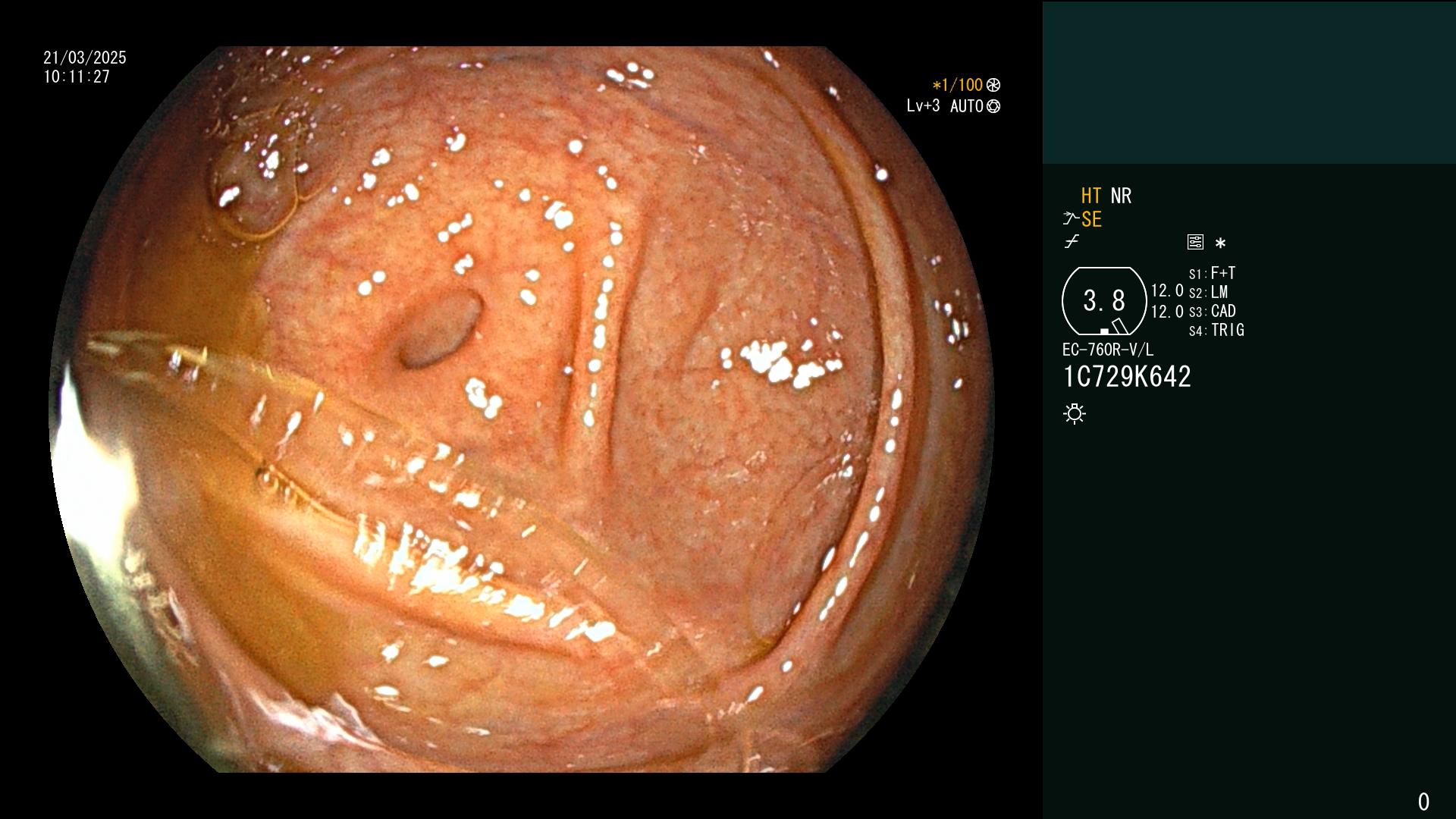1456x819 pixels.
Task: Click the image counter 0 at bottom right
Action: [1423, 802]
